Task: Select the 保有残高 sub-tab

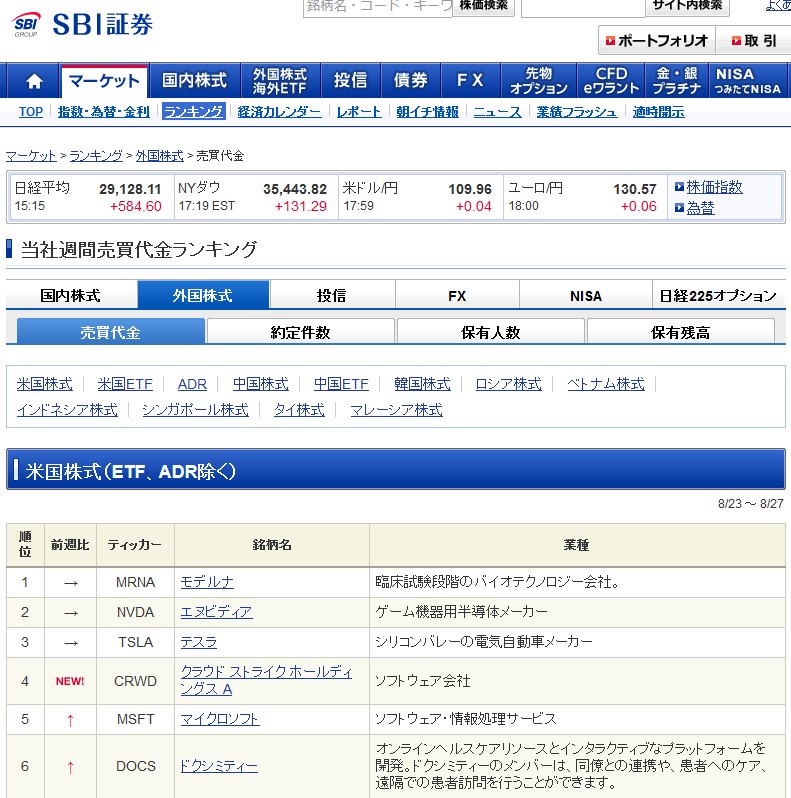Action: pyautogui.click(x=681, y=332)
